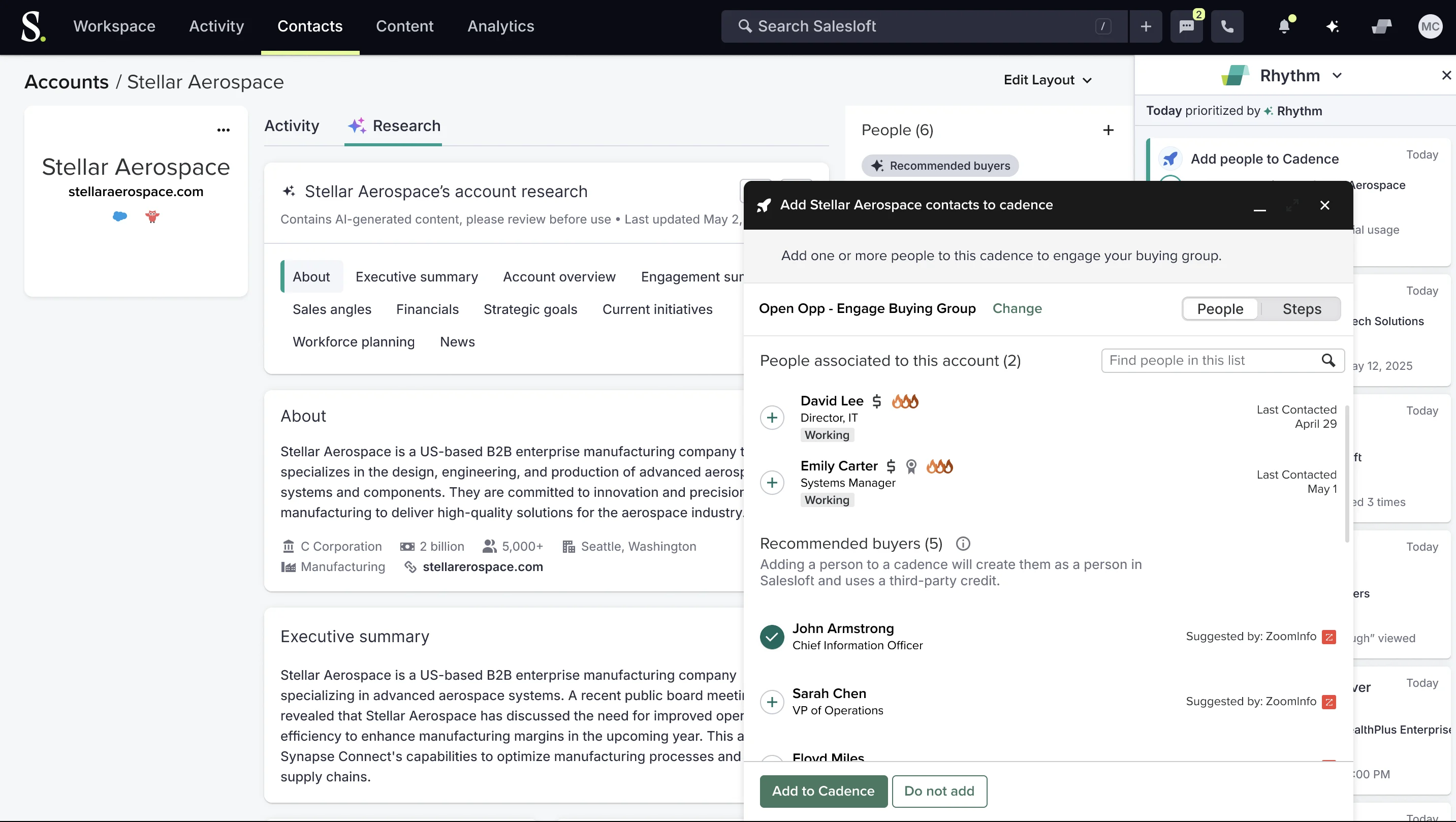Select the Account overview section tab
The width and height of the screenshot is (1456, 822).
coord(559,277)
